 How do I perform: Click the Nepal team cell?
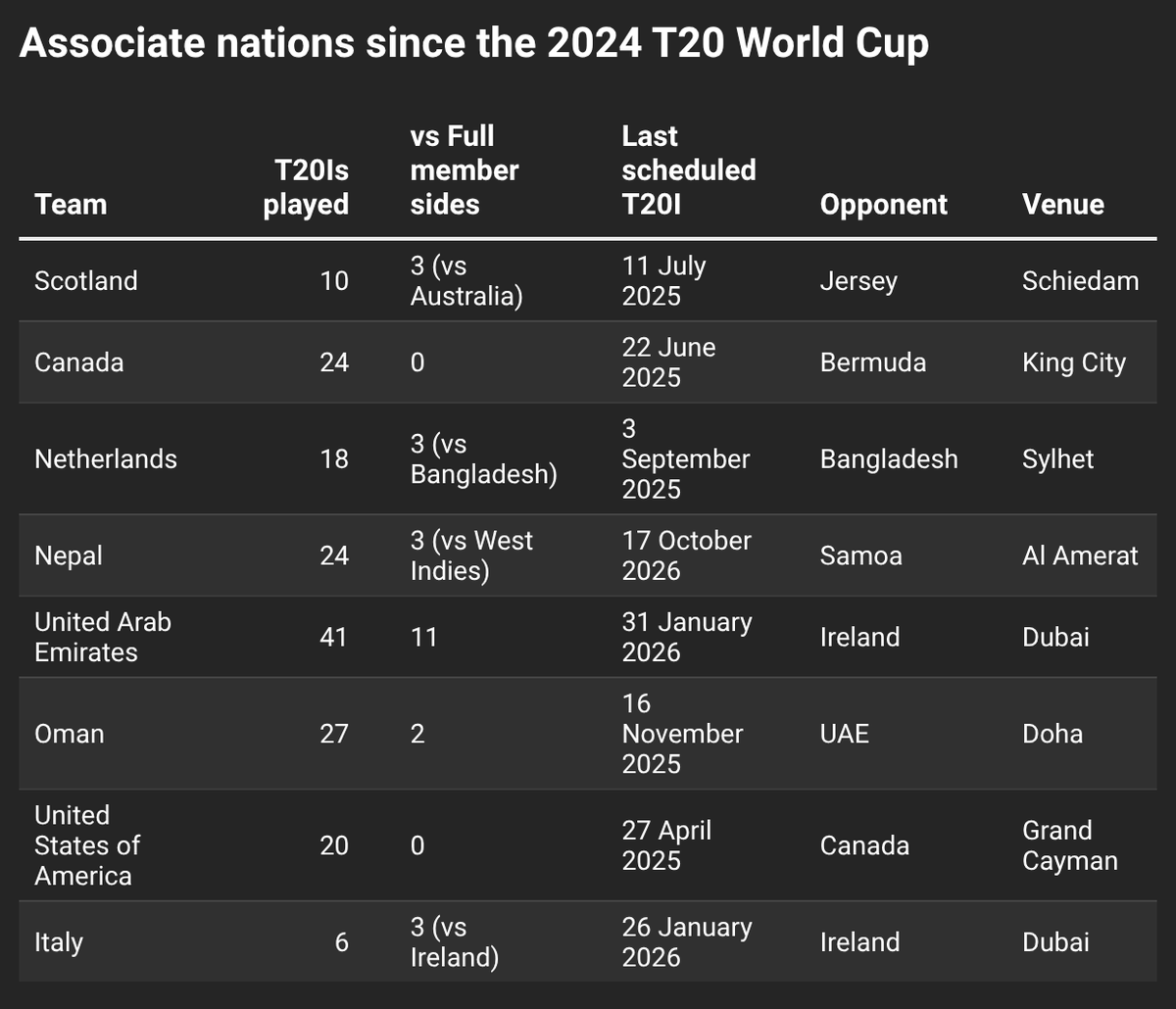(68, 555)
